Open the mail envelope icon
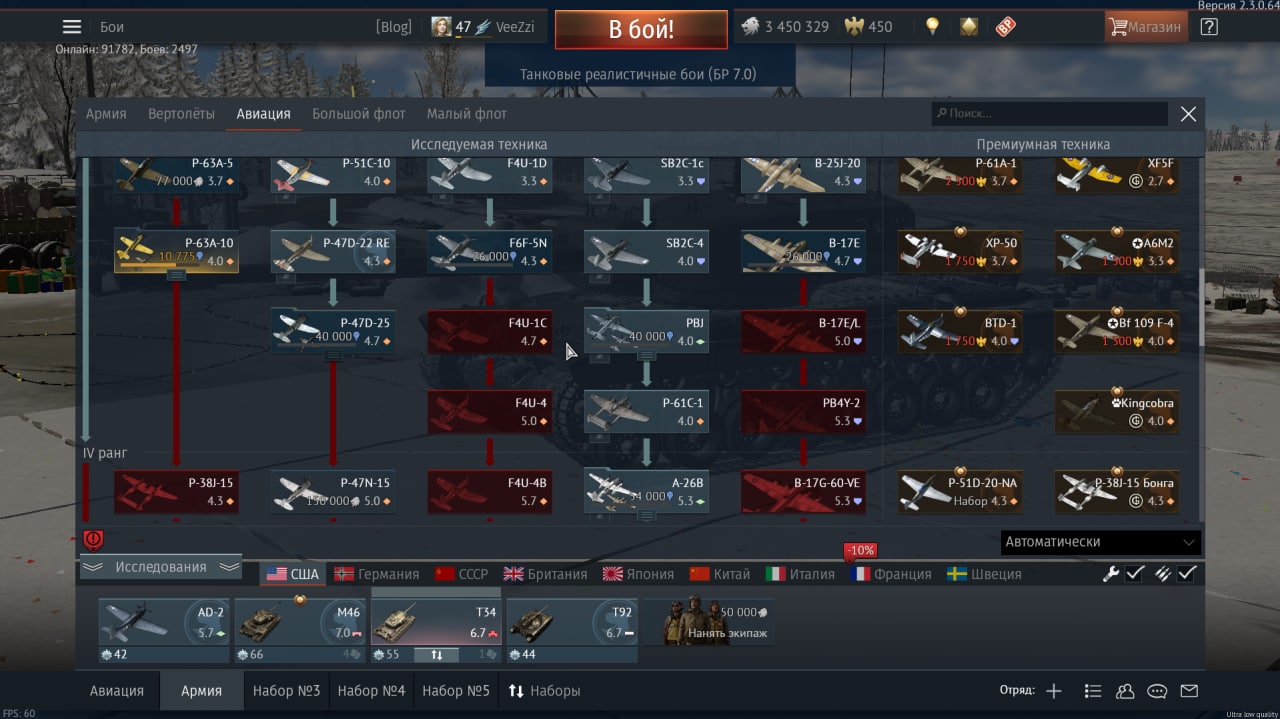Image resolution: width=1280 pixels, height=719 pixels. coord(1189,691)
